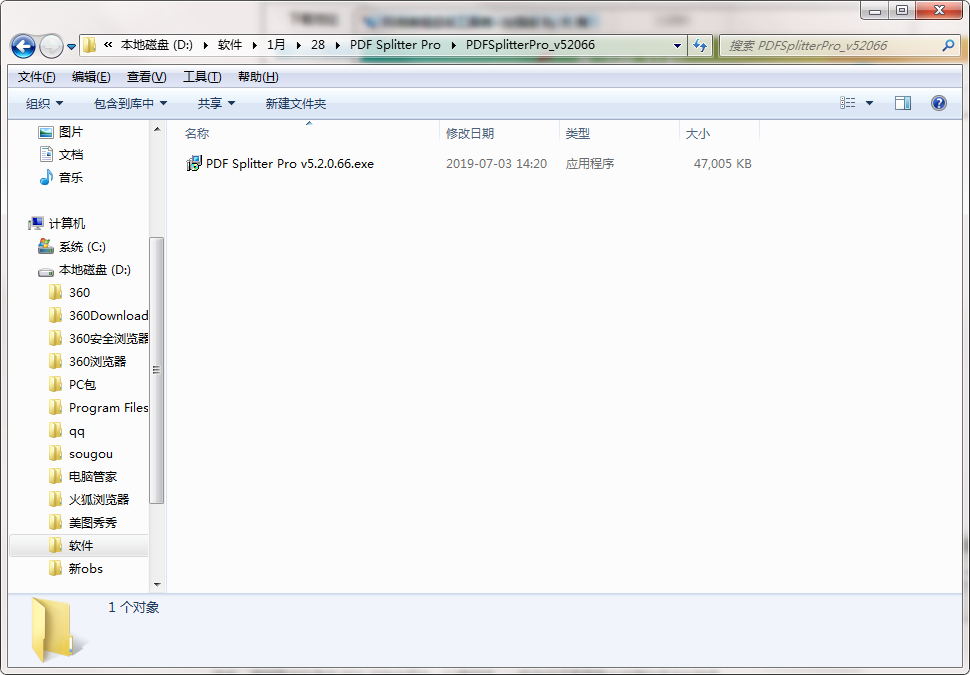Refresh the folder with the address bar refresh icon

[700, 45]
